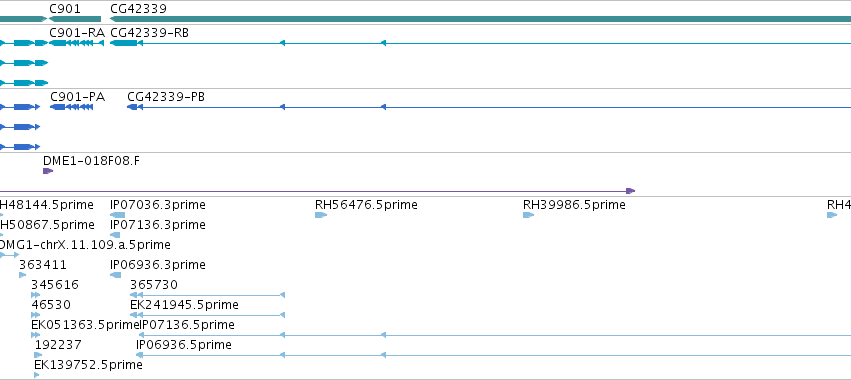
Task: Click the 365730 alignment feature
Action: click(x=207, y=295)
